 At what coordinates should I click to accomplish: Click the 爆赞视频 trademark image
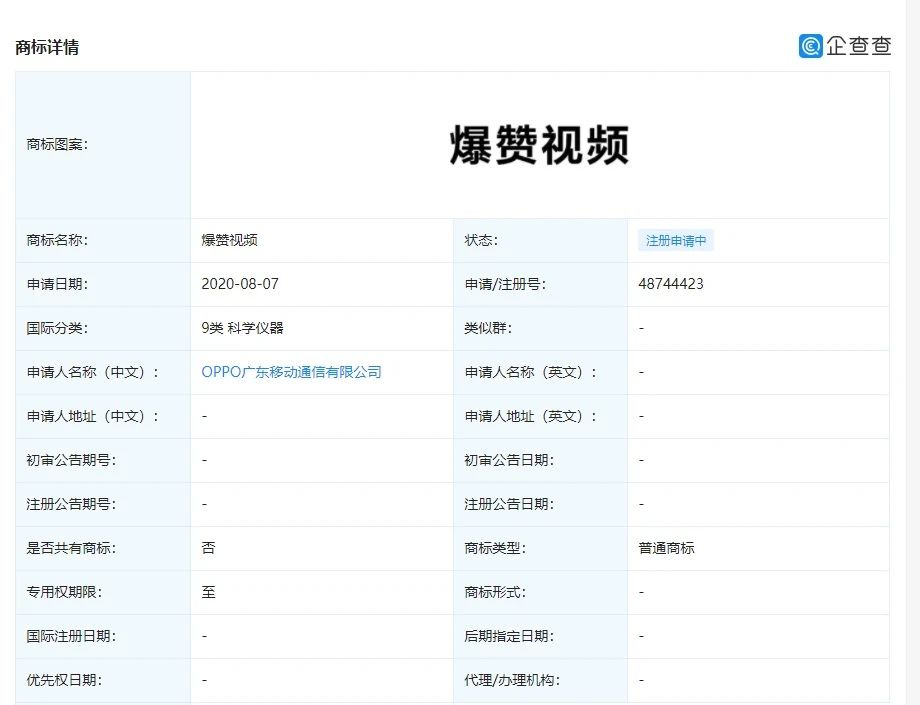(x=539, y=146)
